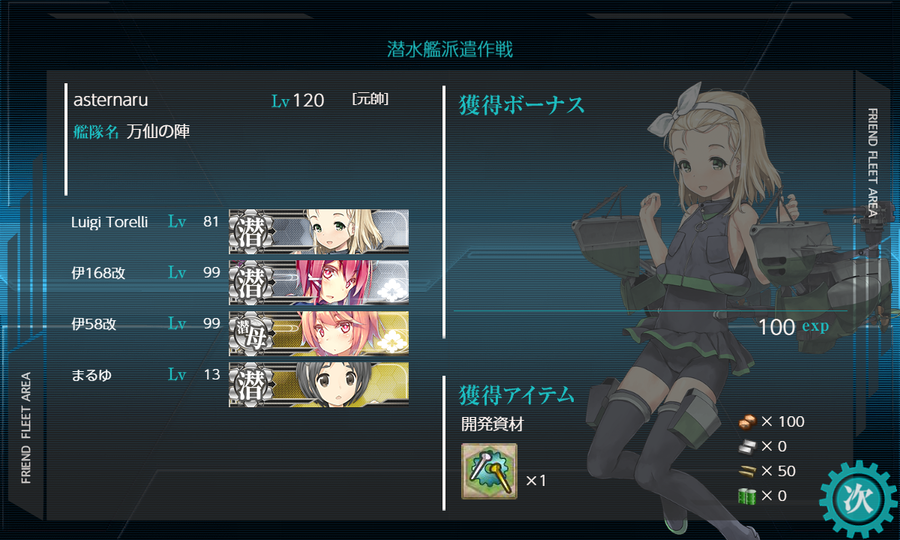Screen dimensions: 900x540
Task: Click the white flower marker on 伊58改
Action: coord(391,342)
